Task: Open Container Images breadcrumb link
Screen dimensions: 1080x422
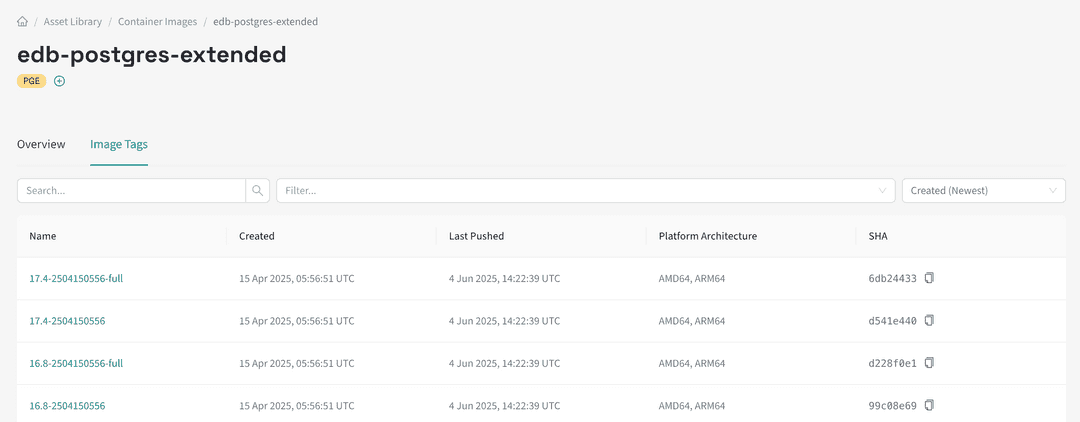Action: (x=158, y=21)
